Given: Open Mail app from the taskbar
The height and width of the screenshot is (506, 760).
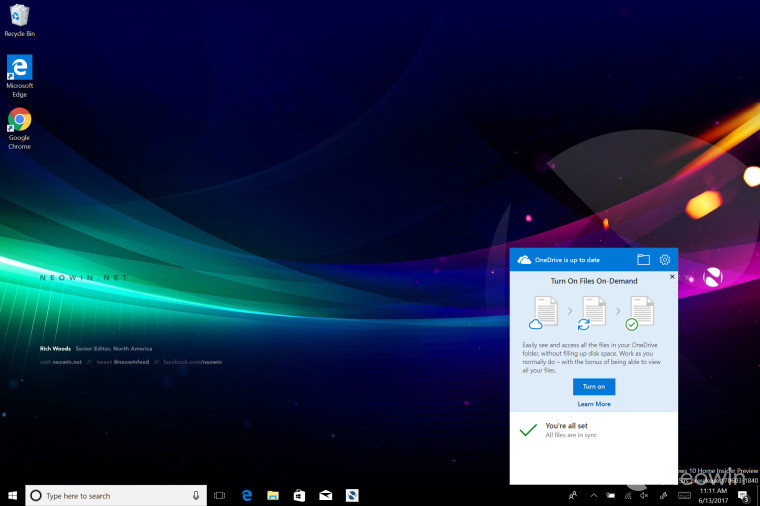Looking at the screenshot, I should click(x=325, y=495).
